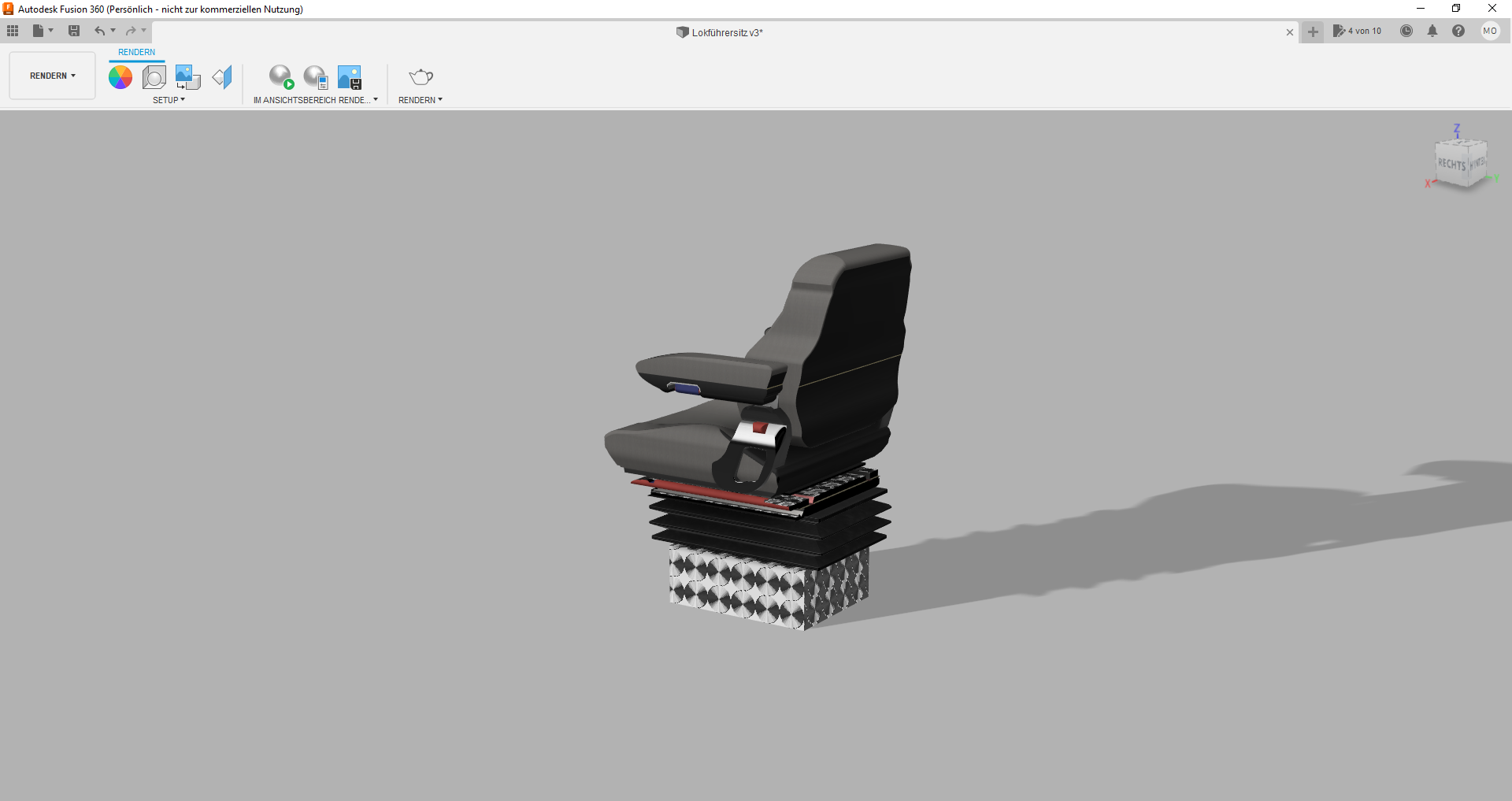This screenshot has height=801, width=1512.
Task: Expand the SETUP menu
Action: [169, 100]
